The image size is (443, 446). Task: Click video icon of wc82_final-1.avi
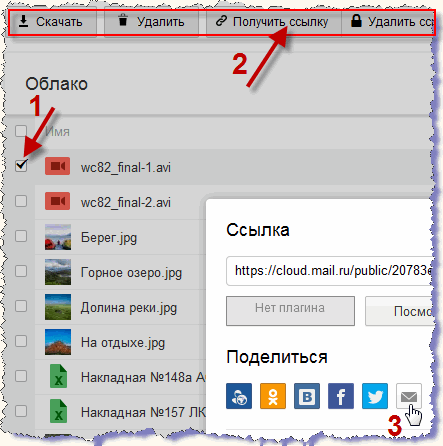(58, 166)
